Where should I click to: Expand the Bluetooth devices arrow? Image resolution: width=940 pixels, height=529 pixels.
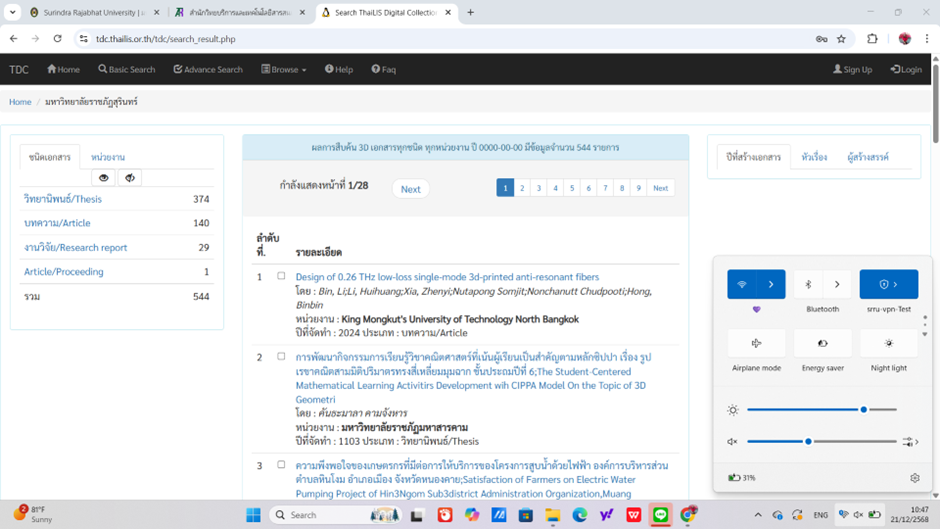(x=837, y=284)
